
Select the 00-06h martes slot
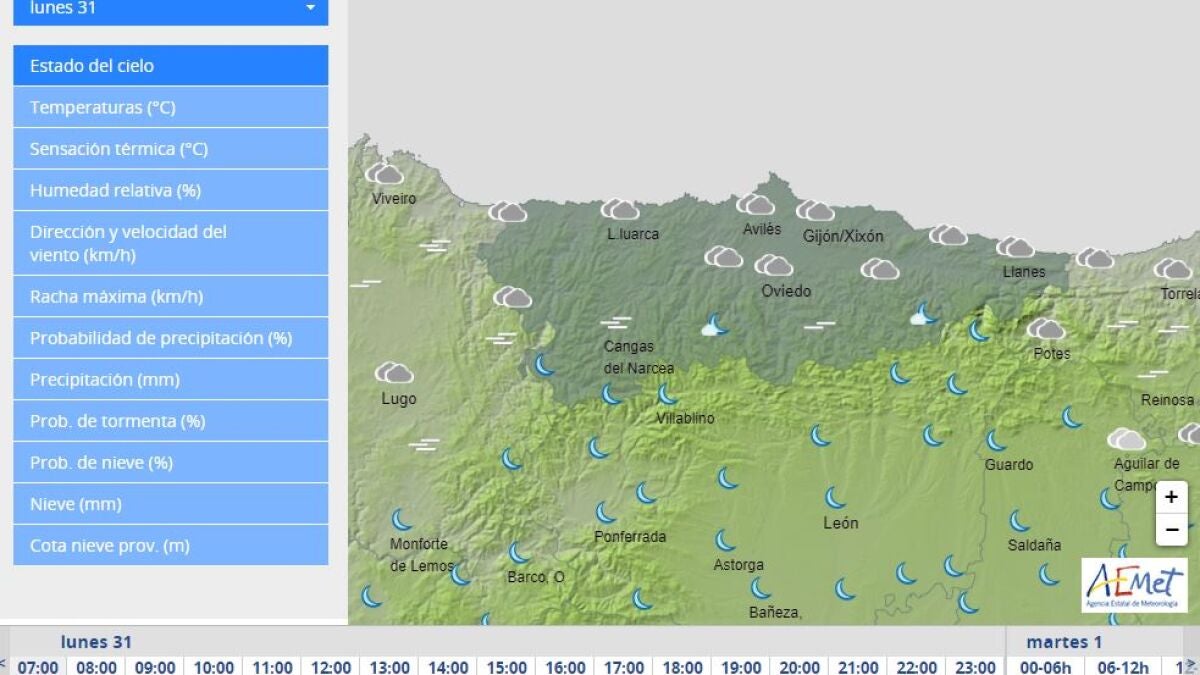1035,666
